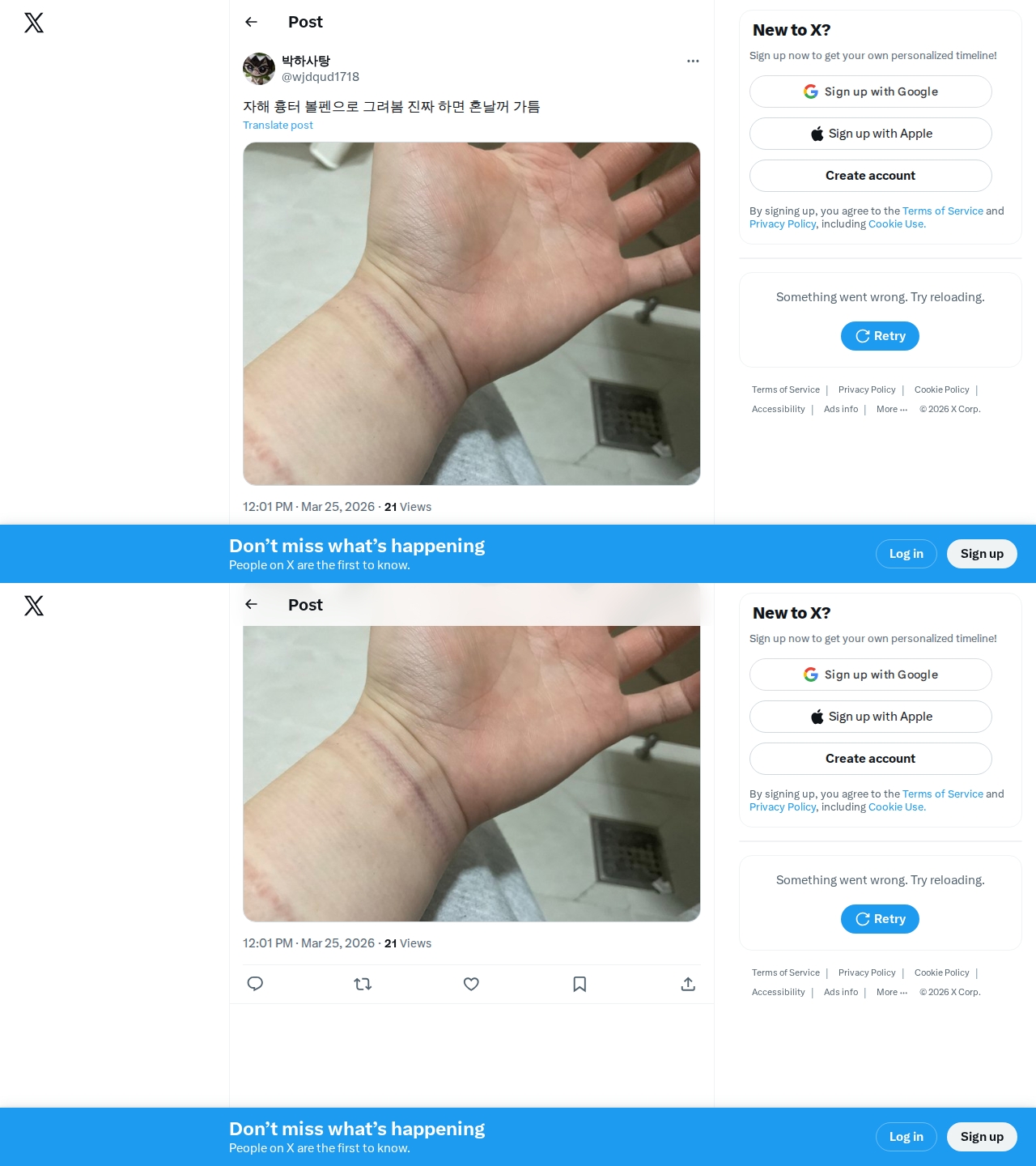Viewport: 1036px width, 1166px height.
Task: Select the upper Sign up with Apple button
Action: (871, 134)
